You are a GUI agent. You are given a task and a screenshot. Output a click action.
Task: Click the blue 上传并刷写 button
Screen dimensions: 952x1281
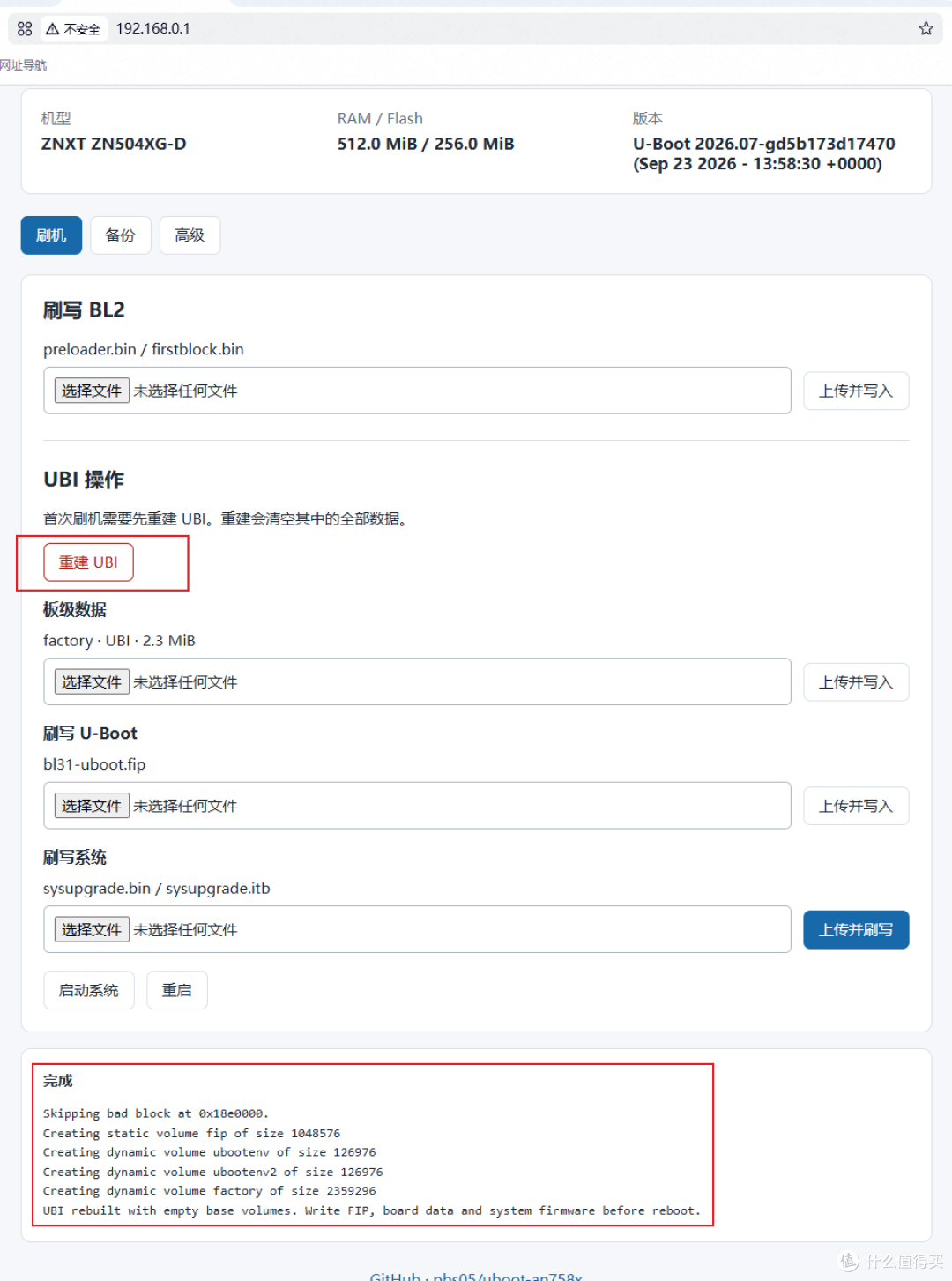tap(856, 930)
